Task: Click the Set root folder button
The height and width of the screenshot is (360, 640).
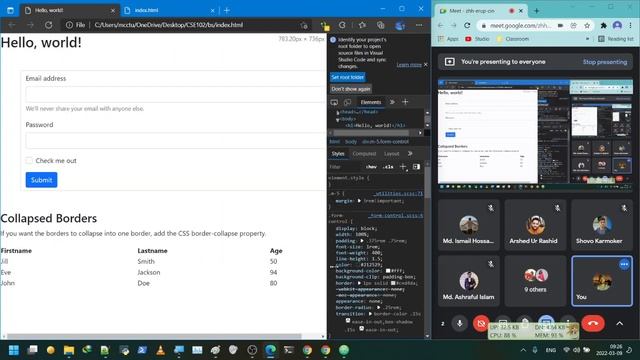Action: click(347, 77)
